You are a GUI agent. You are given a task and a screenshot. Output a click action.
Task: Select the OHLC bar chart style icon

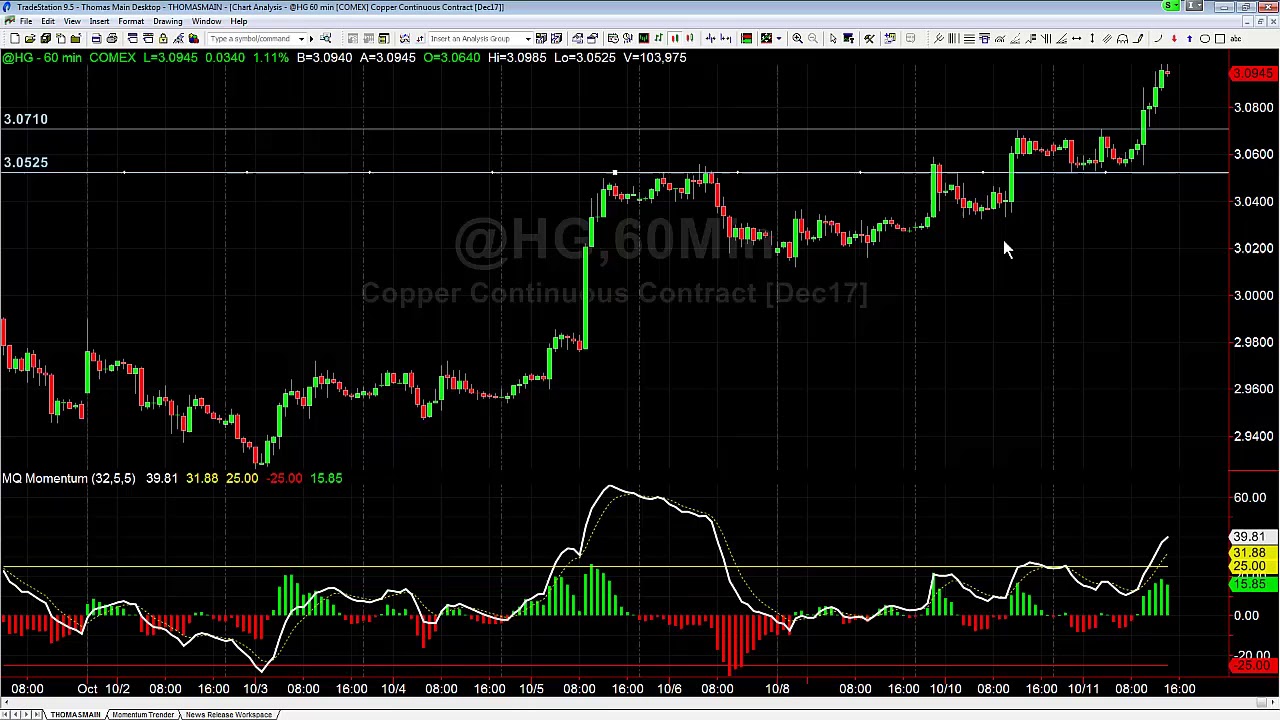pyautogui.click(x=658, y=38)
